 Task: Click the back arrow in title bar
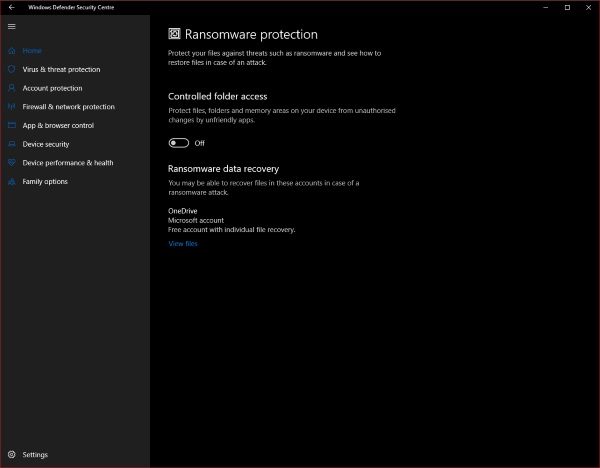click(x=11, y=7)
